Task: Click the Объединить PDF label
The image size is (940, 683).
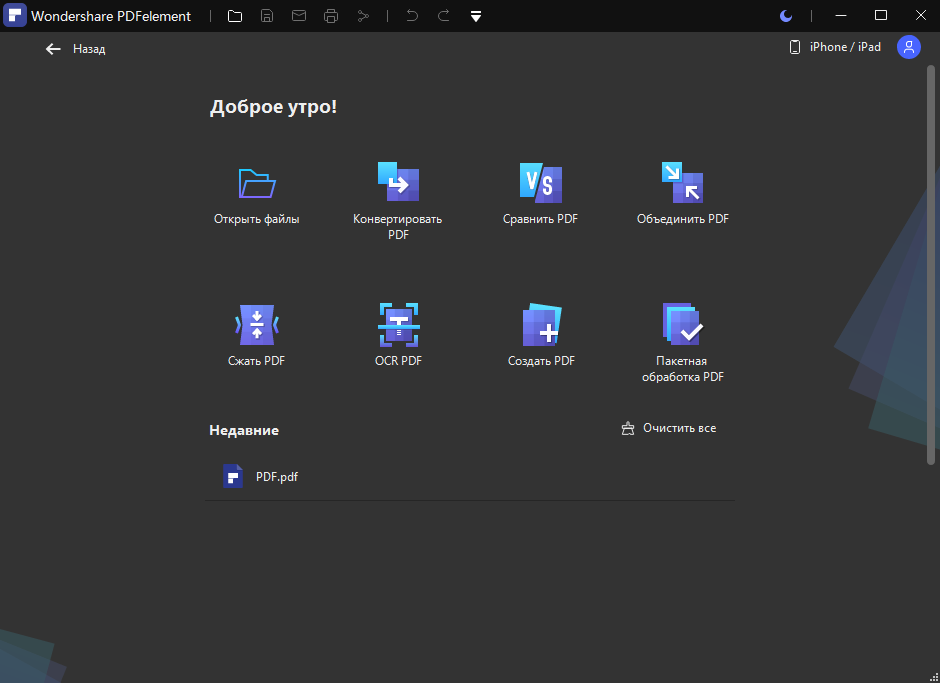Action: pyautogui.click(x=683, y=219)
